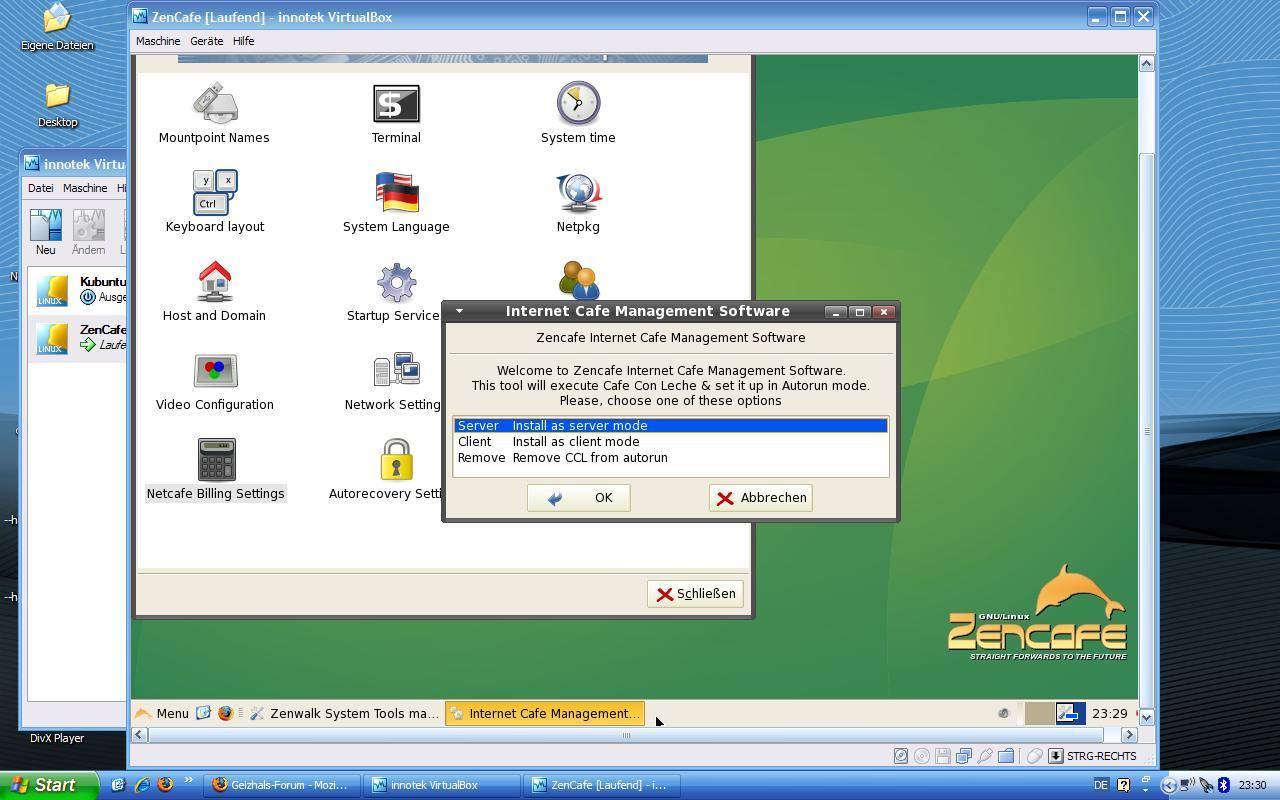Screen dimensions: 1280x800
Task: Click Bluetooth icon in Windows tray
Action: click(x=1223, y=785)
